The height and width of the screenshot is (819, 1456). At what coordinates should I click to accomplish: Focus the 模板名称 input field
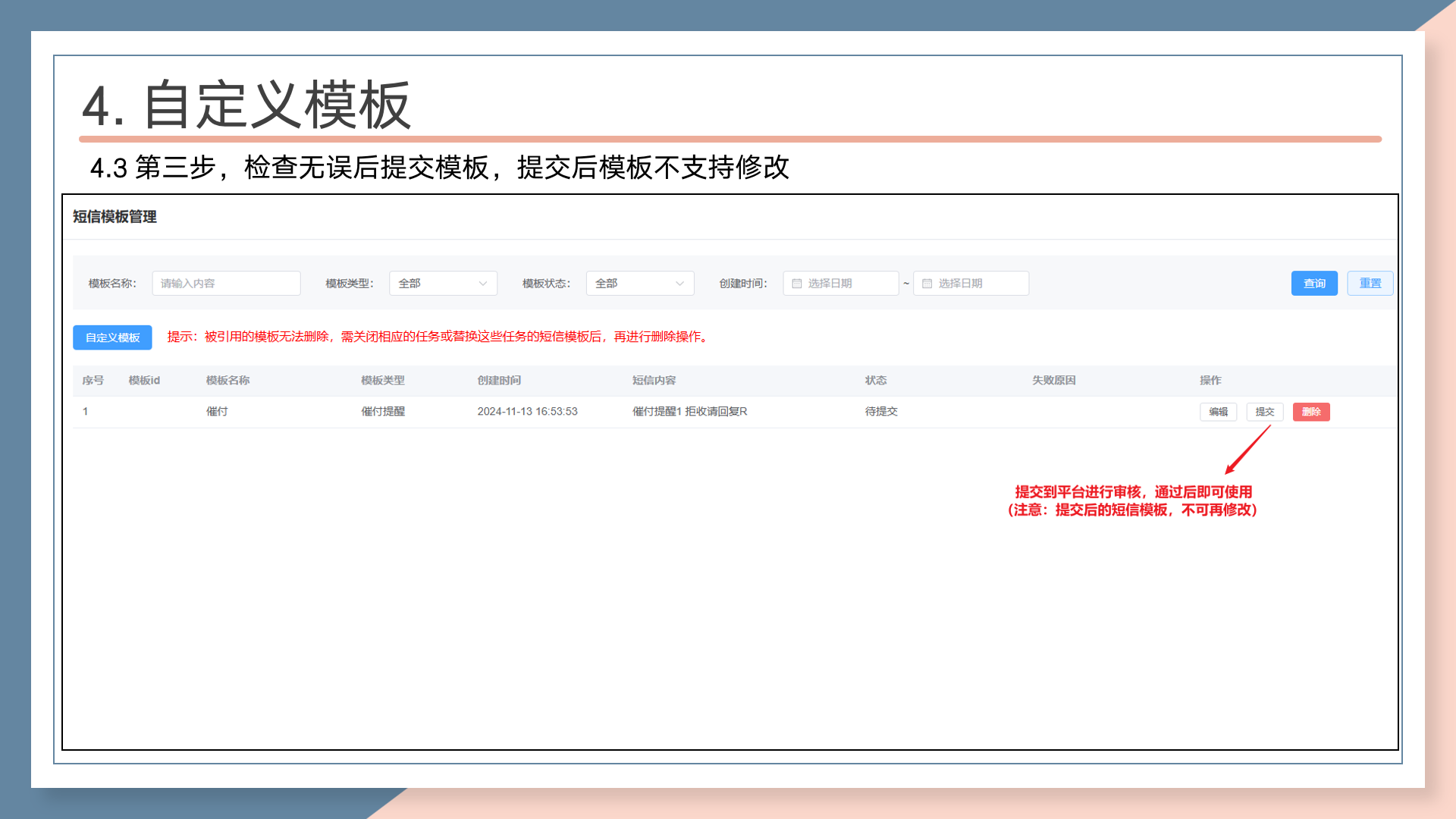coord(226,284)
